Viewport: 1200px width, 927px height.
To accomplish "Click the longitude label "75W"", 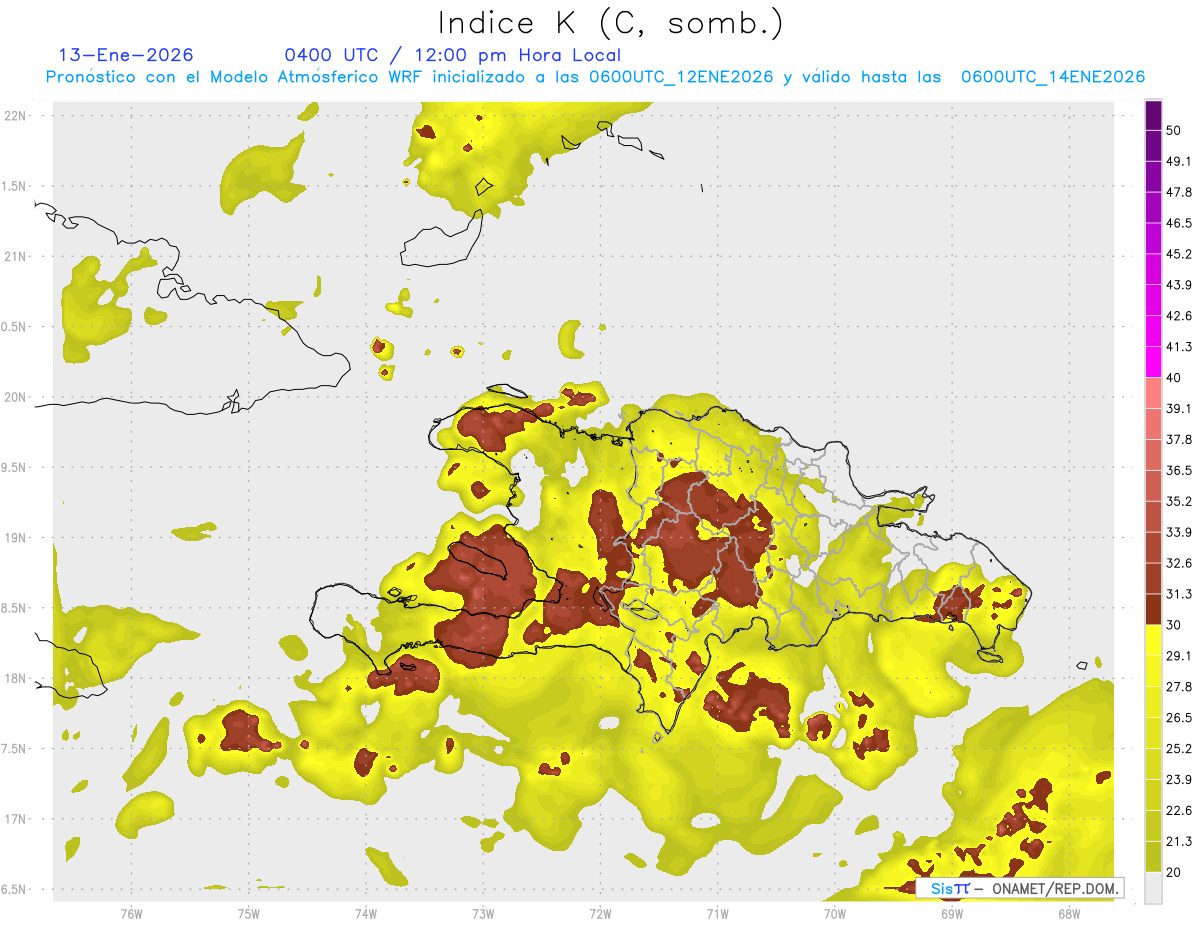I will [x=249, y=913].
